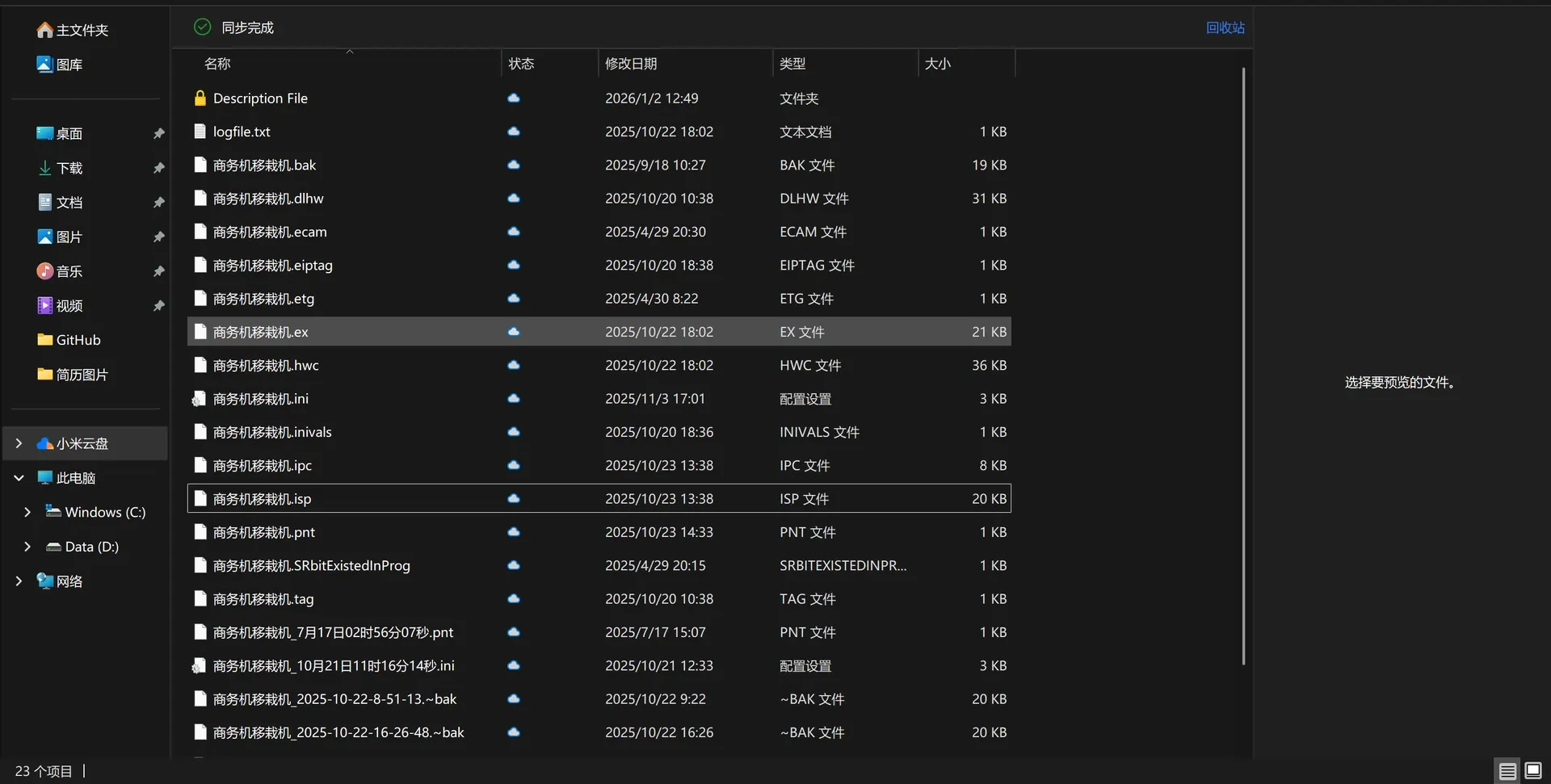Viewport: 1551px width, 784px height.
Task: Select the file 商务机移栽机.ipc
Action: pyautogui.click(x=599, y=465)
